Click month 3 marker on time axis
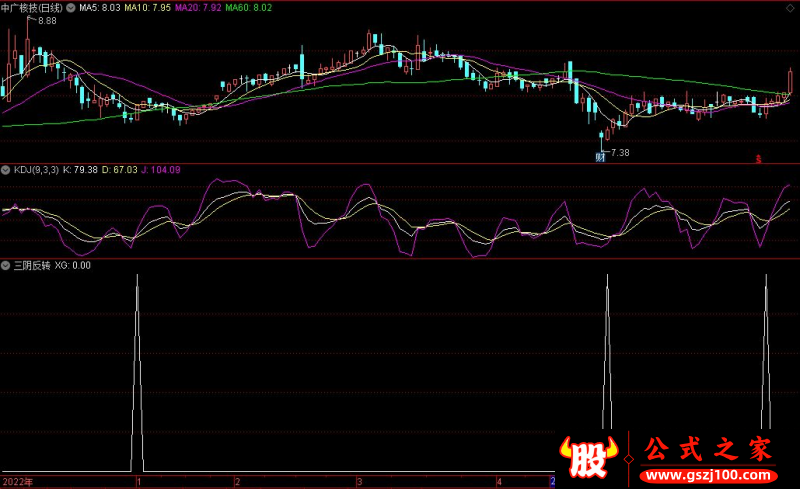 359,482
